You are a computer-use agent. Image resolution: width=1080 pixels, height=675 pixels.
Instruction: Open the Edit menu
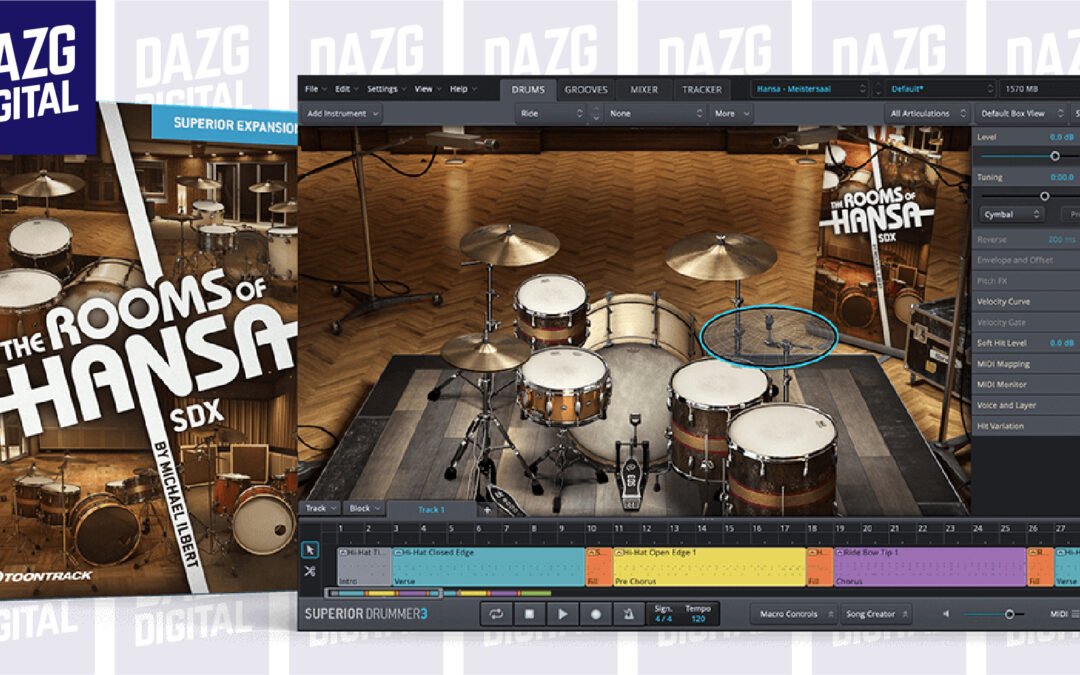point(346,89)
